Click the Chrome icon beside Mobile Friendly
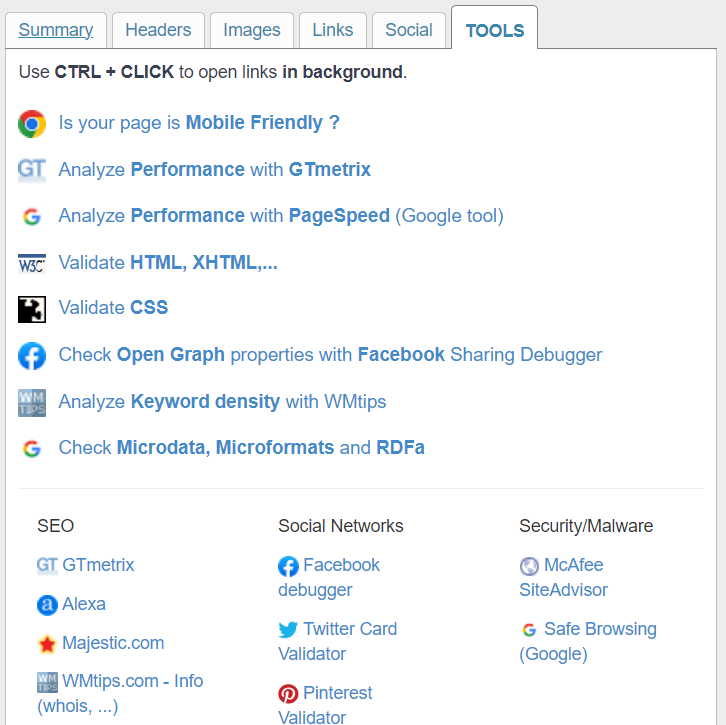The height and width of the screenshot is (725, 726). click(x=32, y=124)
